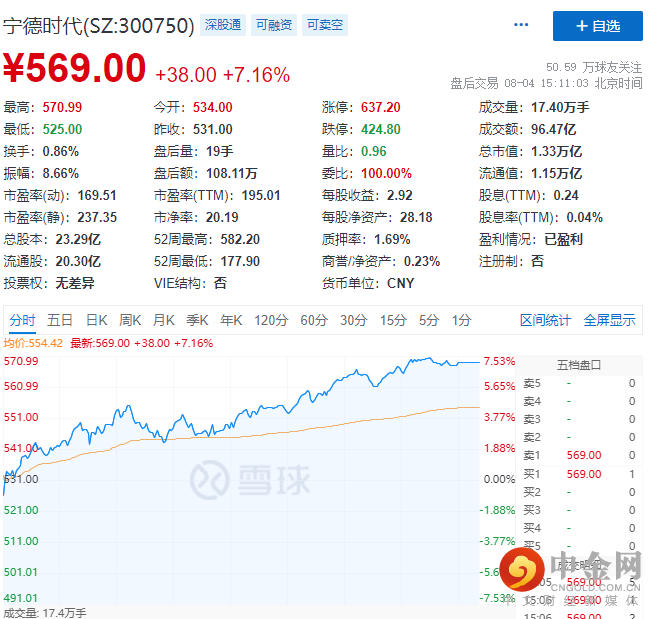This screenshot has width=656, height=619.
Task: Click the 量比 value 0.96
Action: click(x=374, y=151)
